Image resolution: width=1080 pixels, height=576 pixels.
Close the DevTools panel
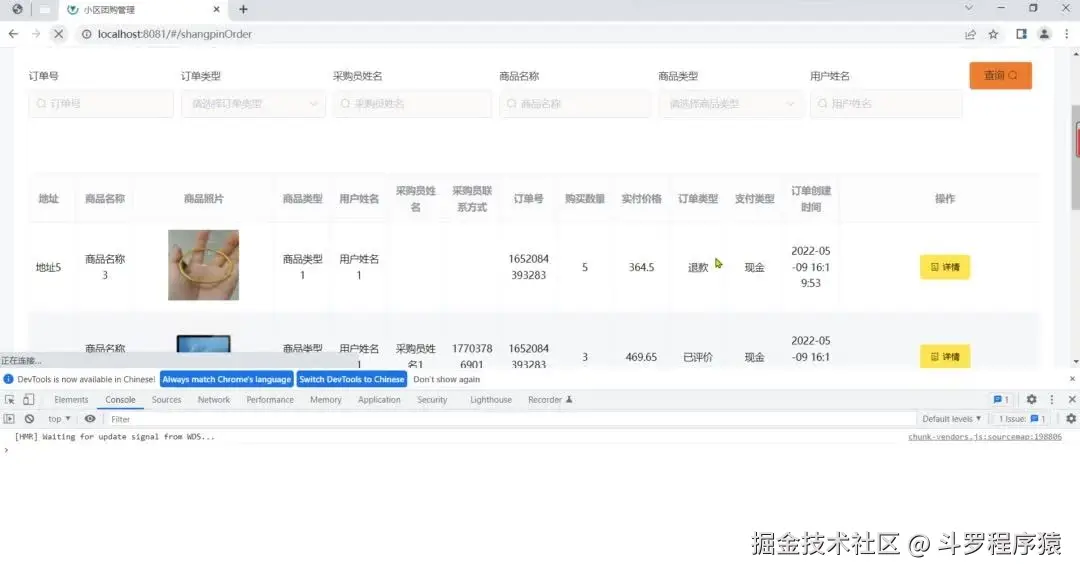[1072, 399]
